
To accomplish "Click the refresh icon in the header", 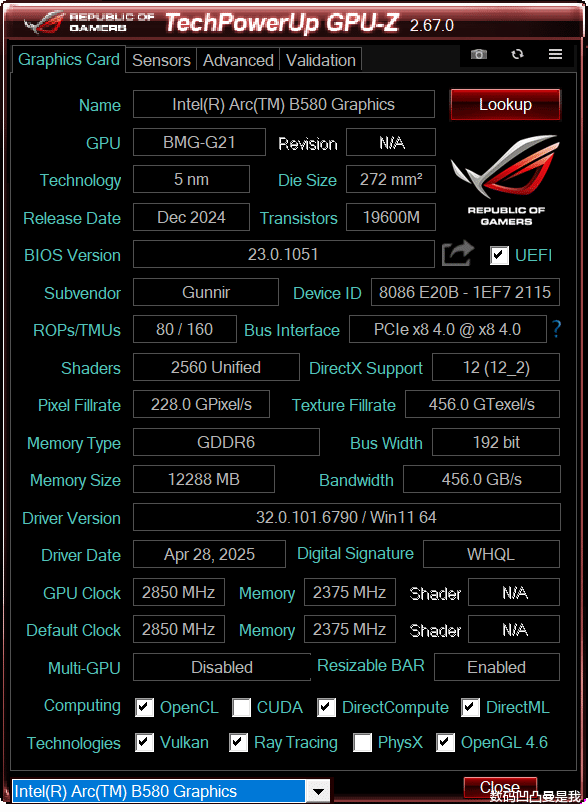I will click(517, 54).
